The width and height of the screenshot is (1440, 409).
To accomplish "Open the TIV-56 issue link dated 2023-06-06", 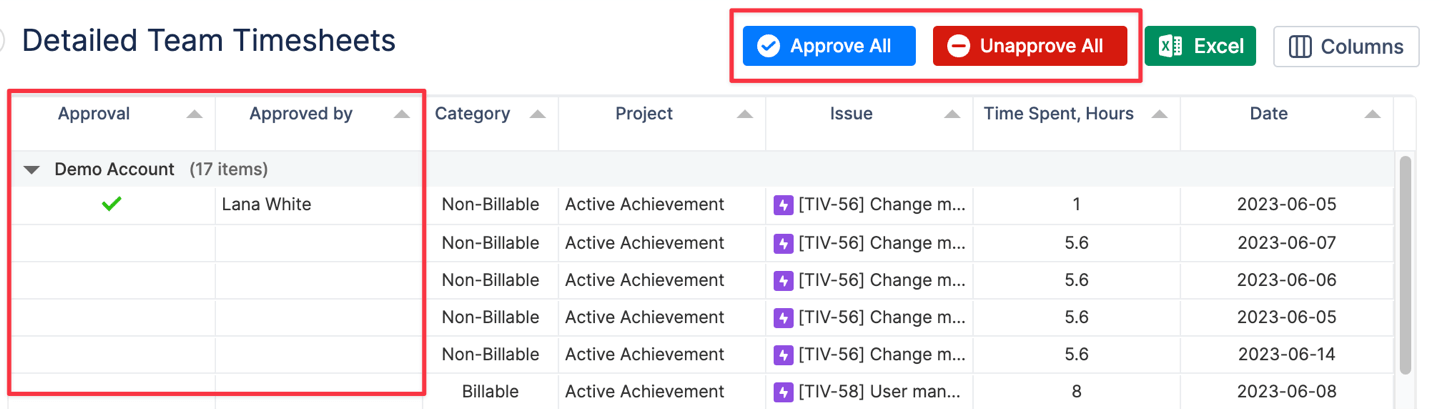I will click(882, 280).
